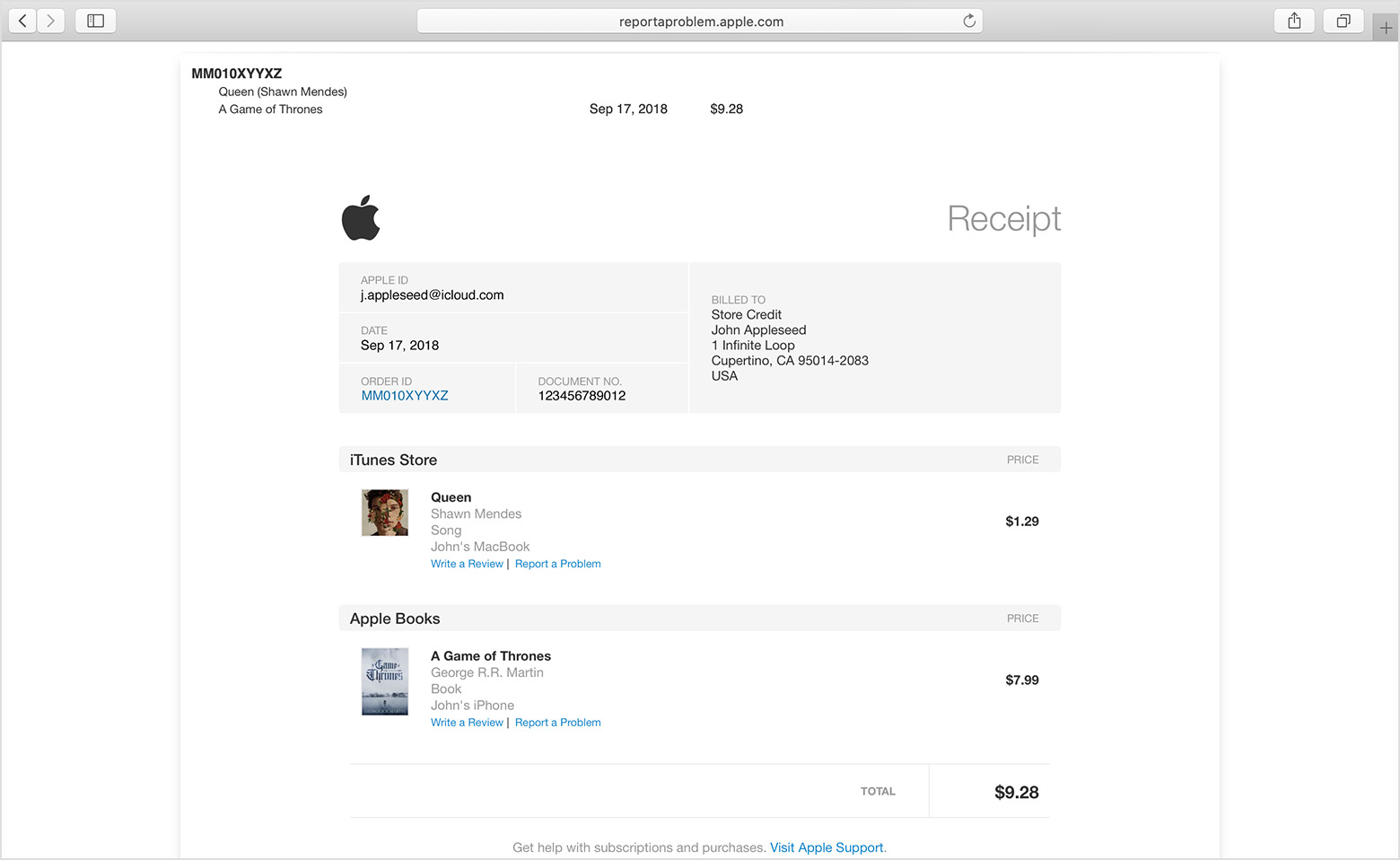Click the Queen album artwork thumbnail
Screen dimensions: 1400x860
pyautogui.click(x=385, y=513)
